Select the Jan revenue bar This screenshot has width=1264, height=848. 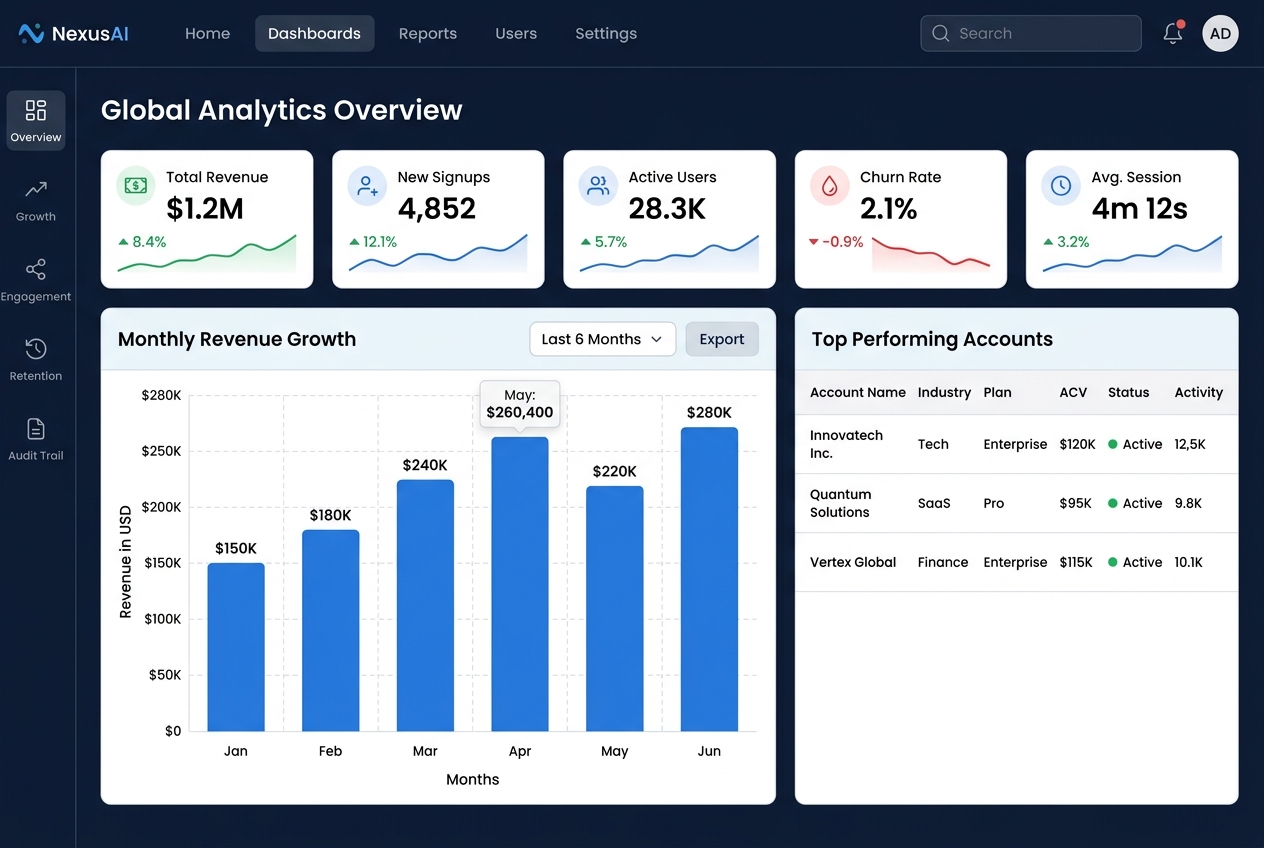click(236, 647)
